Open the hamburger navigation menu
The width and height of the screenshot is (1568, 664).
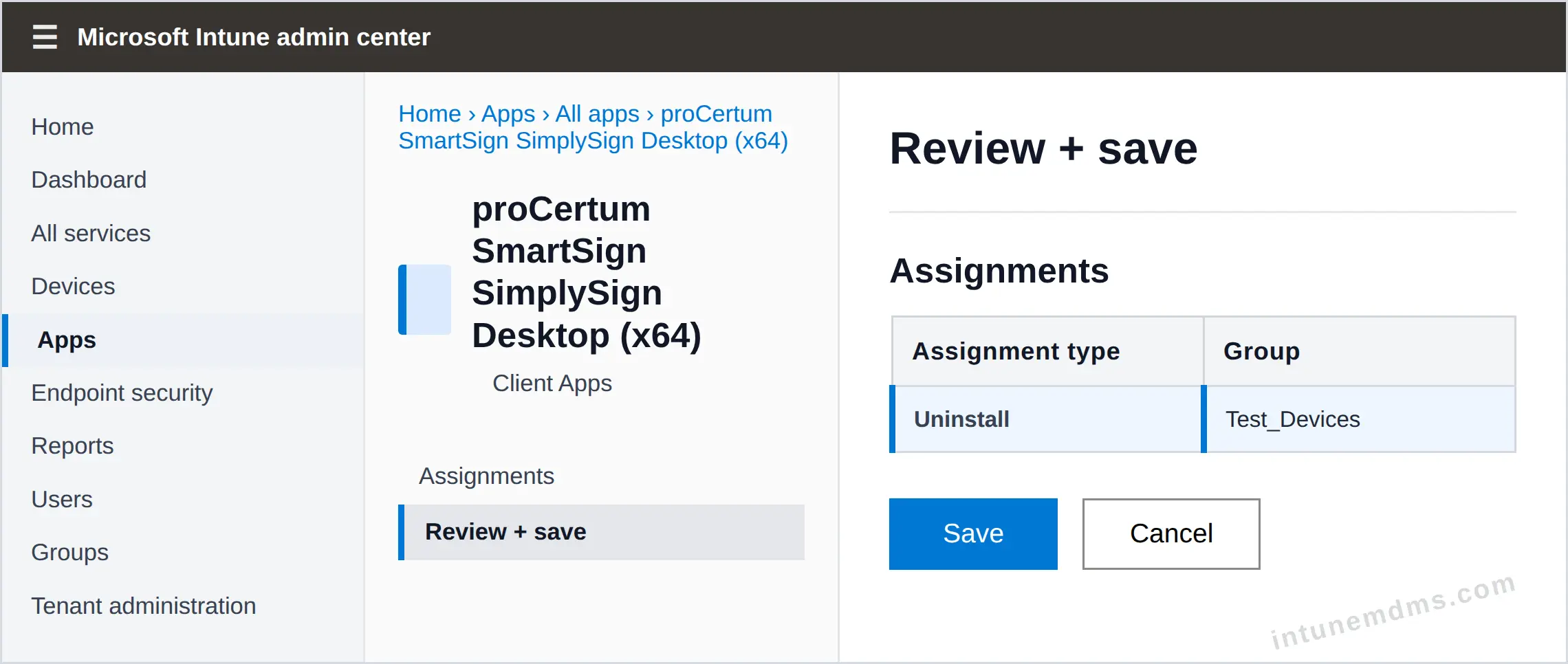[45, 36]
